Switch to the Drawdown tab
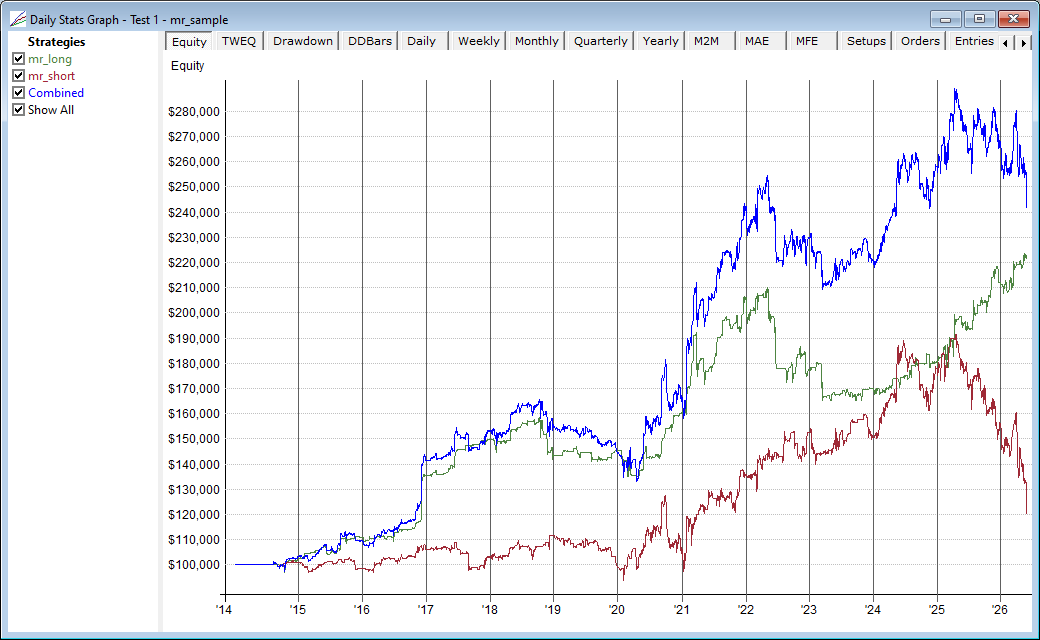This screenshot has height=640, width=1040. pyautogui.click(x=302, y=41)
